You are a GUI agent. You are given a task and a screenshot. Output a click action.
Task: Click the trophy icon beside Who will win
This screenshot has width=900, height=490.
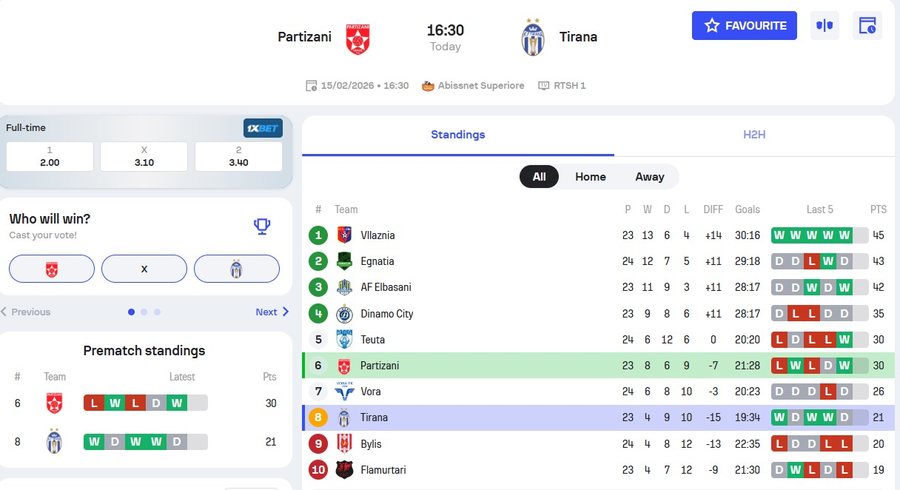click(262, 226)
